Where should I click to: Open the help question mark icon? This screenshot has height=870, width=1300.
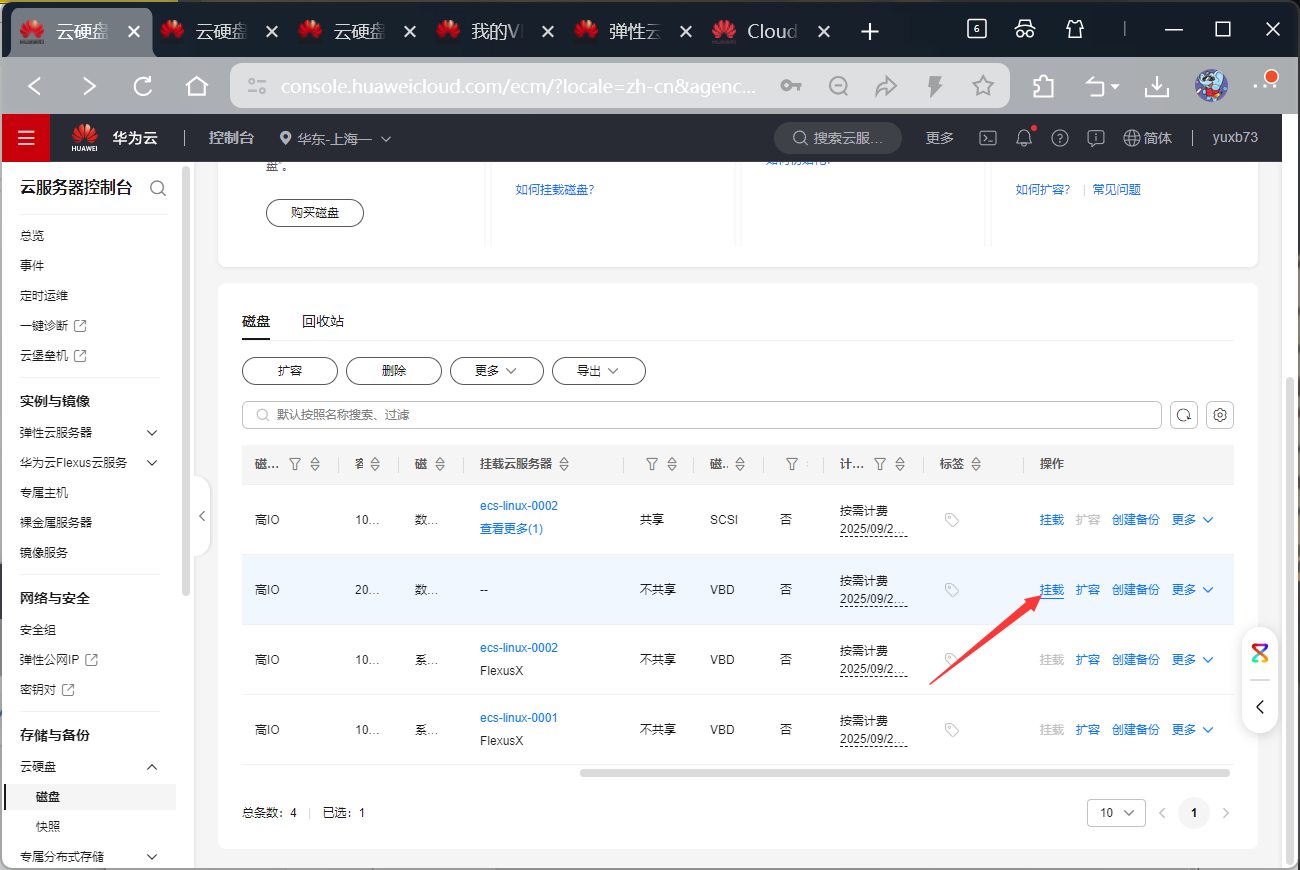[x=1060, y=138]
